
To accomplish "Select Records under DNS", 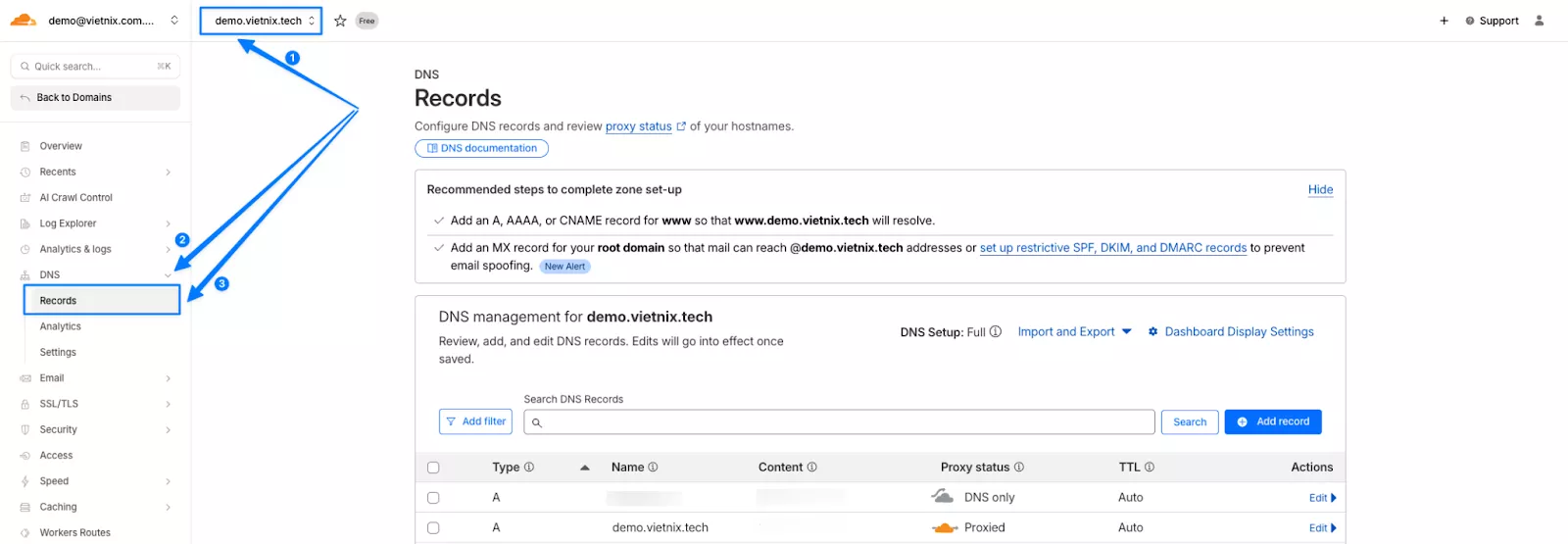I will click(x=102, y=301).
